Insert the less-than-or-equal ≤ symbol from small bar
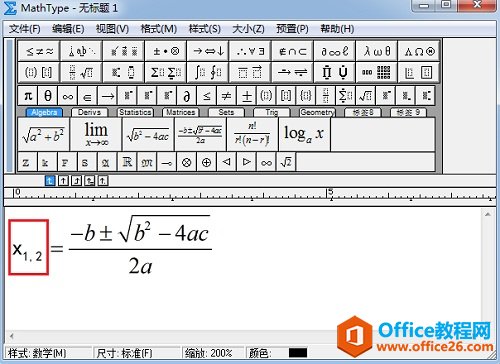 207,96
